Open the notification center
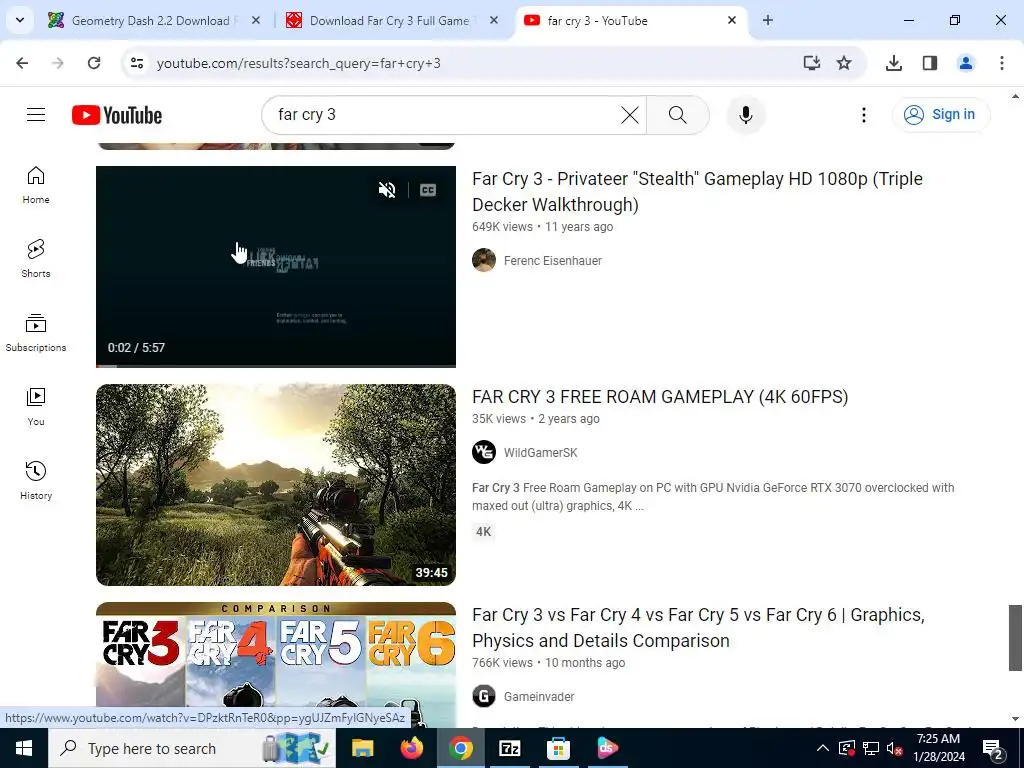This screenshot has height=768, width=1024. coord(993,748)
